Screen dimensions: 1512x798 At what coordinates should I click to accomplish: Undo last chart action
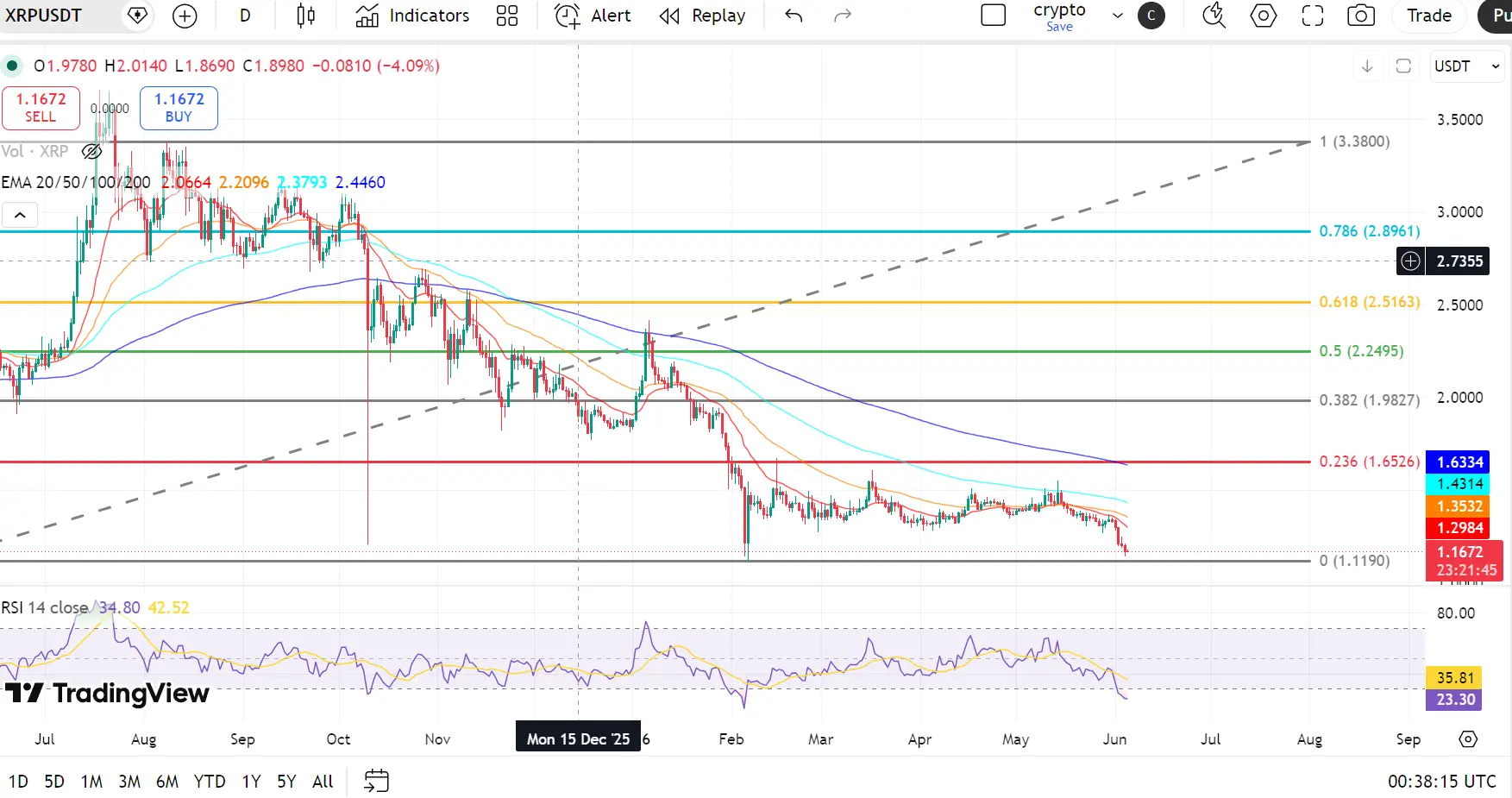[794, 16]
